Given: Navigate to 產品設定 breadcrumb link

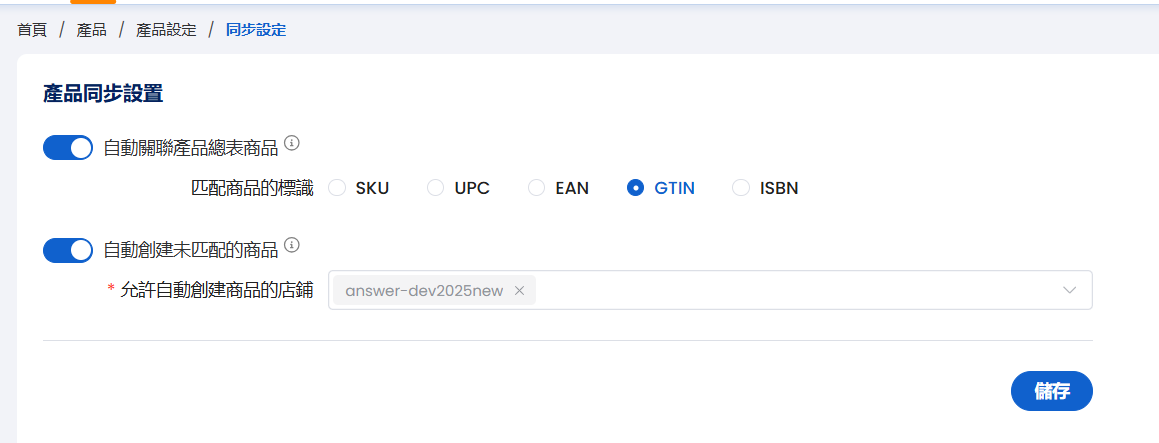Looking at the screenshot, I should [x=166, y=30].
